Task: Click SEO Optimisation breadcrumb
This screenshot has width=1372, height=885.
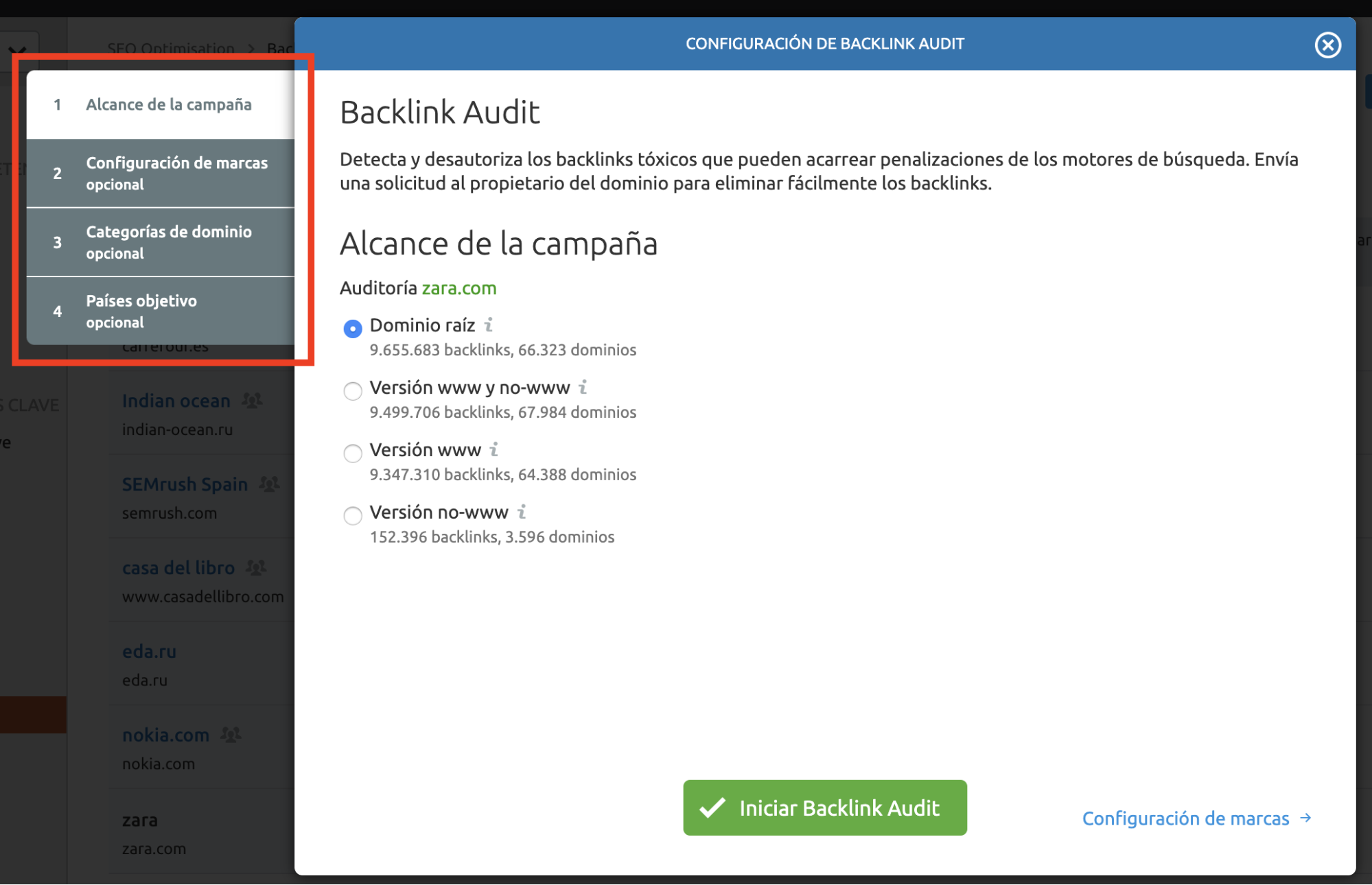Action: tap(171, 49)
